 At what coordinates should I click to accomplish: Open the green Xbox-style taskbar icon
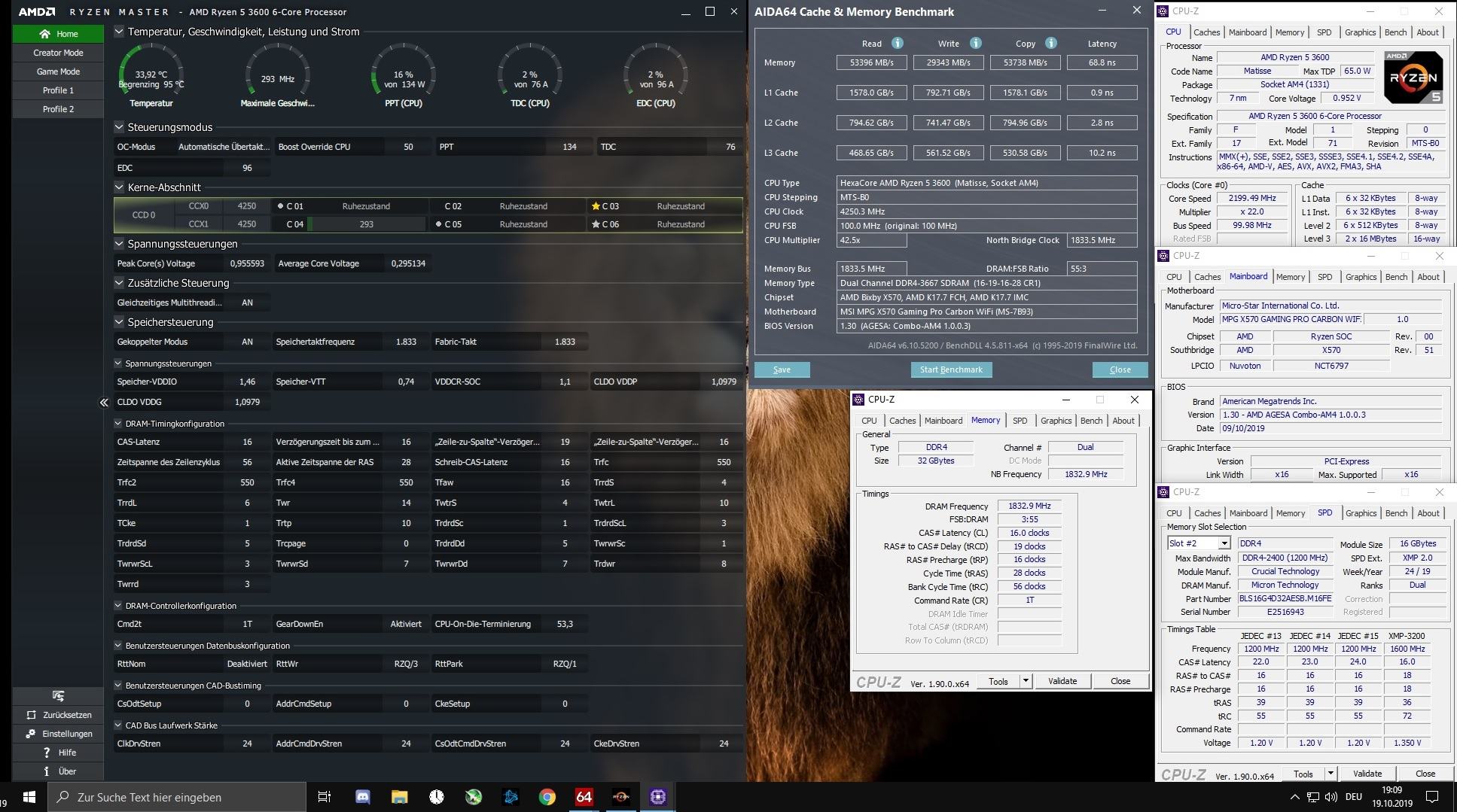[474, 797]
